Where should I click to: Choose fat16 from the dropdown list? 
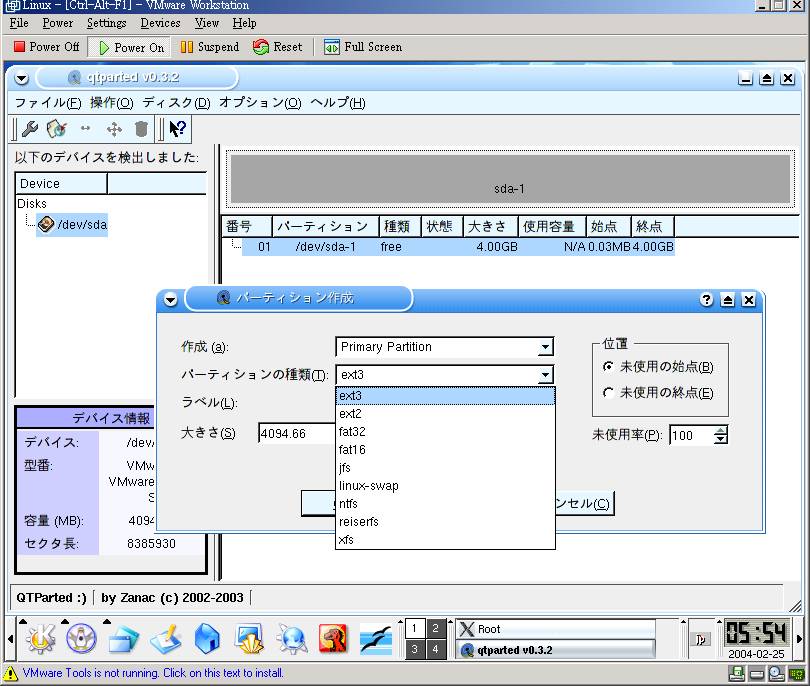[x=445, y=449]
